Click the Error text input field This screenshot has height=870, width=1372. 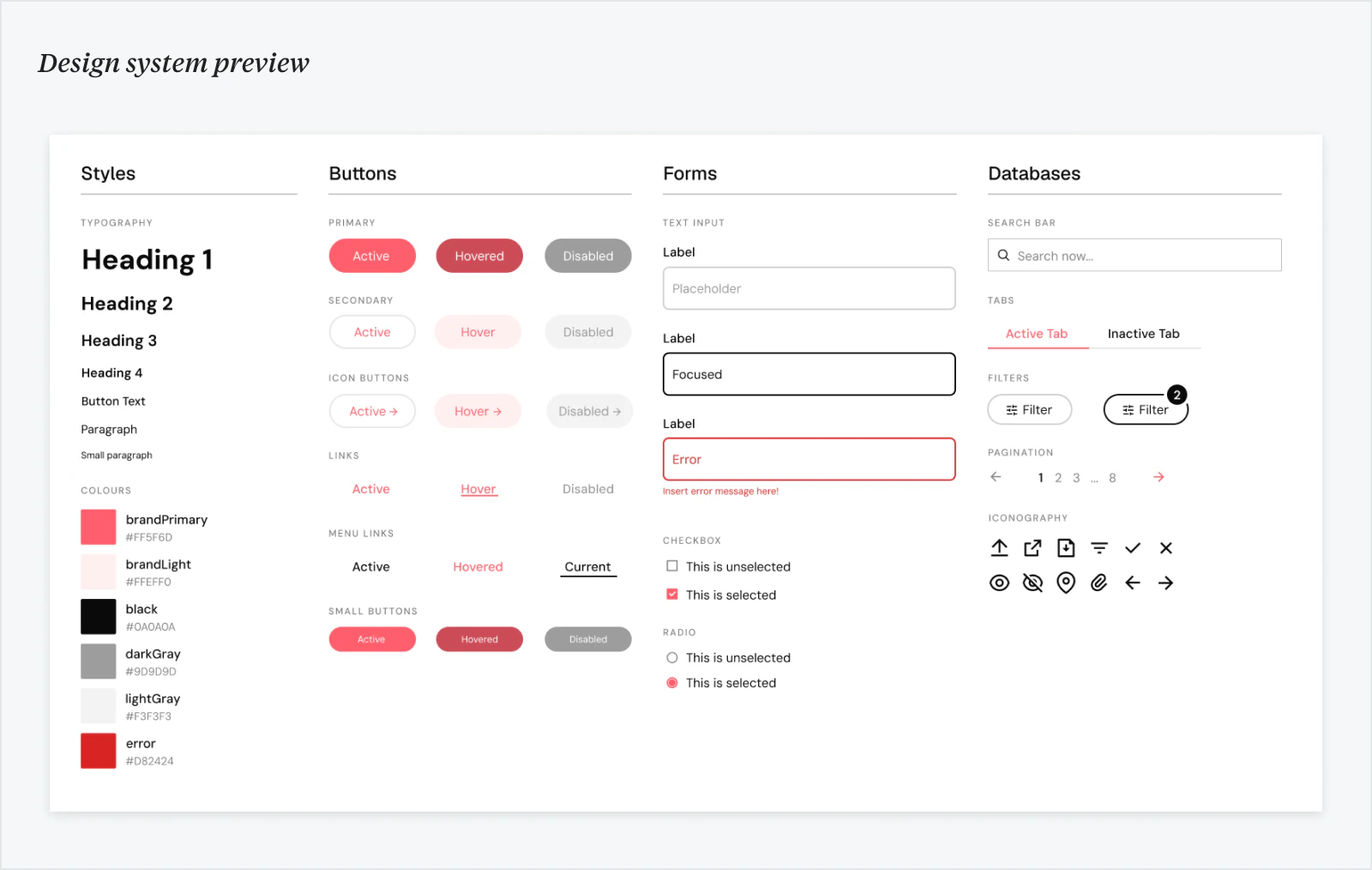click(809, 459)
